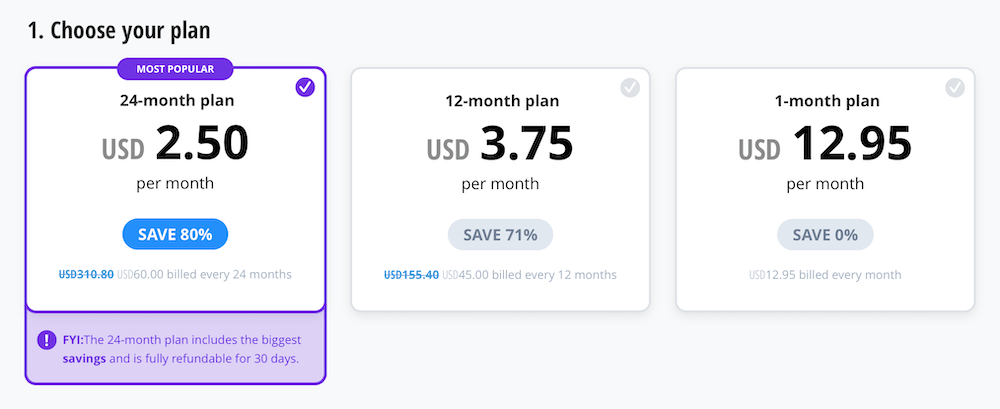
Task: Click the USD60.00 billed every 24 months text
Action: click(x=204, y=274)
